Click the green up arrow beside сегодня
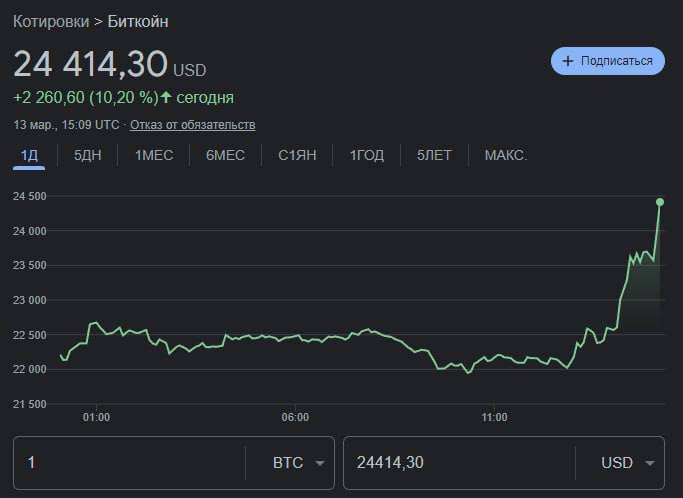Viewport: 683px width, 498px height. (x=166, y=97)
